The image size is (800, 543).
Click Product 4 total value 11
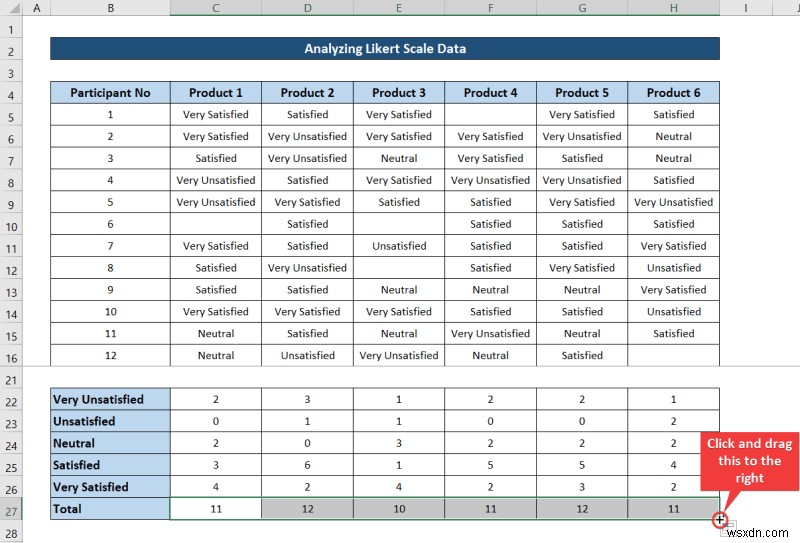[490, 509]
